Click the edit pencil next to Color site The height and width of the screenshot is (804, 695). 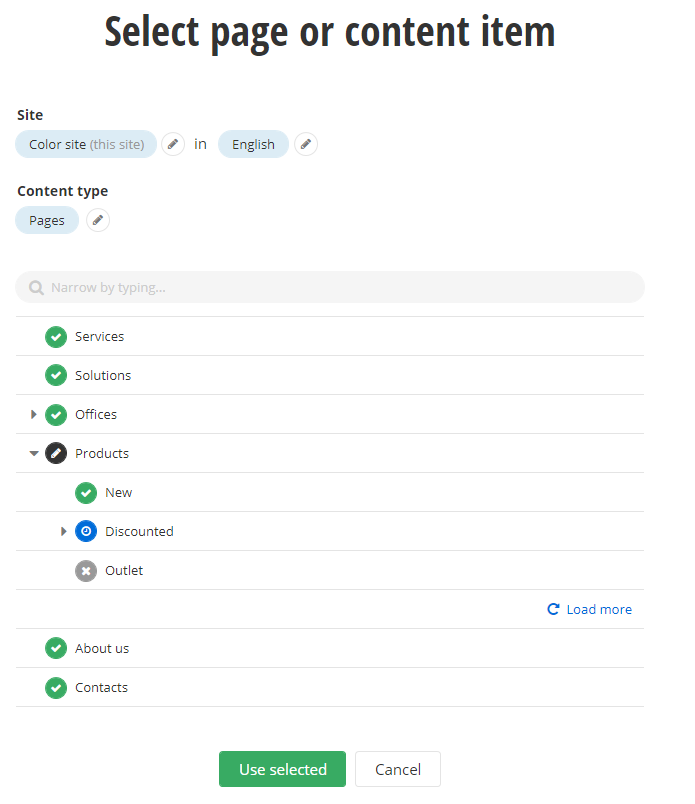(173, 144)
